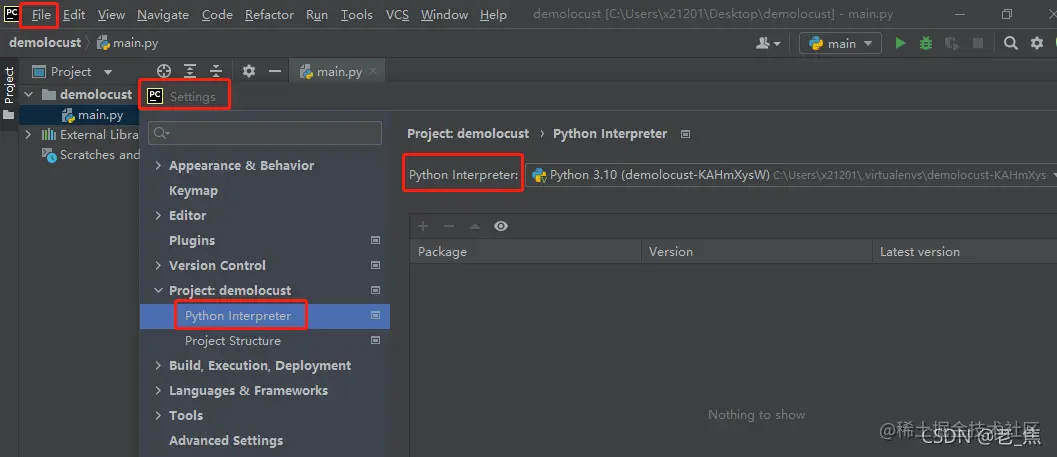The height and width of the screenshot is (457, 1057).
Task: Click the PyCharm logo in title bar
Action: point(11,13)
